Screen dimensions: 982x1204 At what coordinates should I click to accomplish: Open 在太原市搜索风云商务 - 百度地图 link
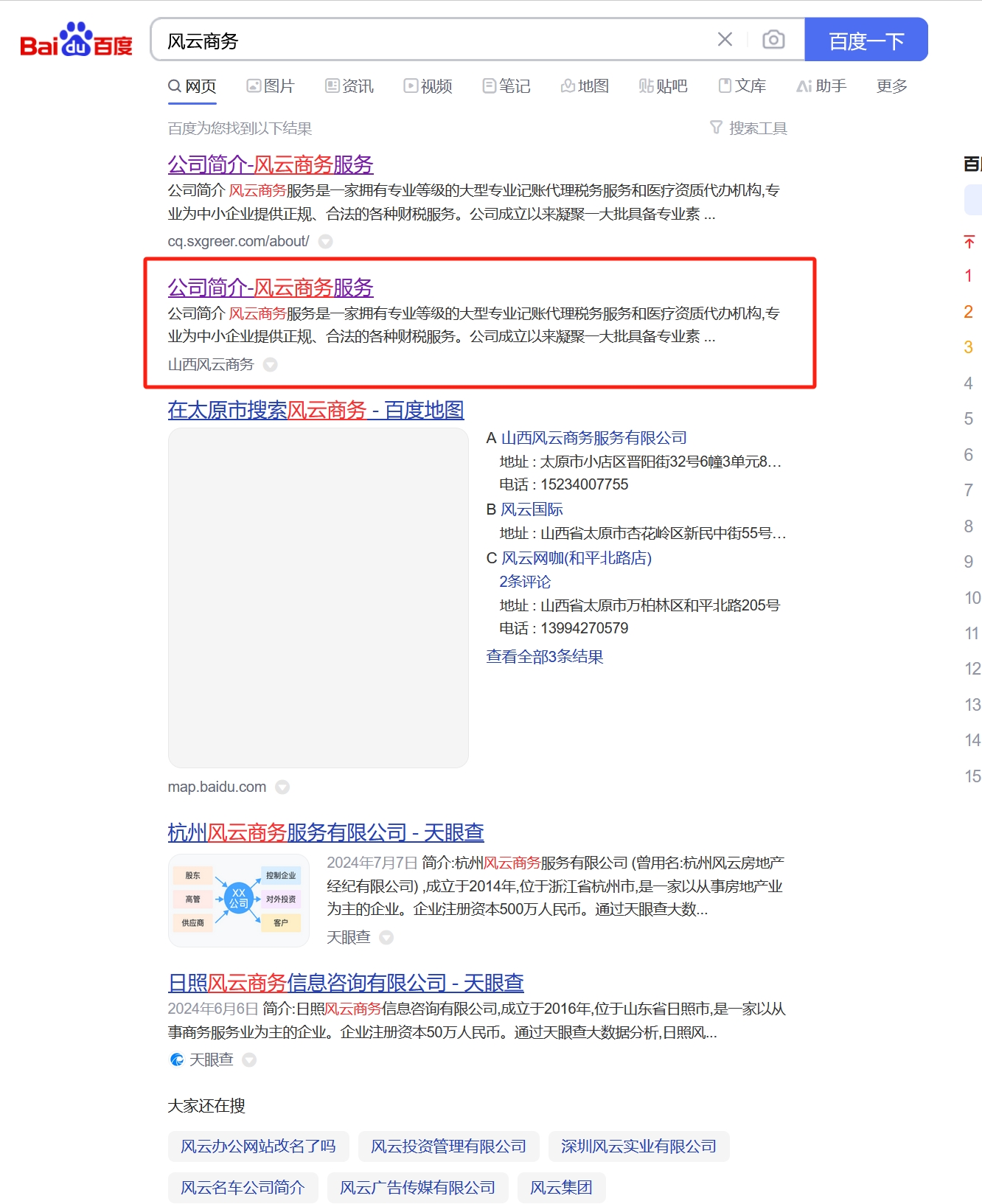click(316, 410)
